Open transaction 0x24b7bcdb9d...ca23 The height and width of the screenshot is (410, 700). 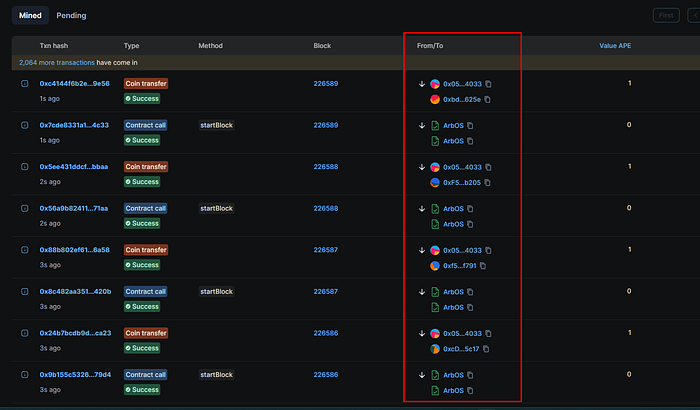[75, 333]
